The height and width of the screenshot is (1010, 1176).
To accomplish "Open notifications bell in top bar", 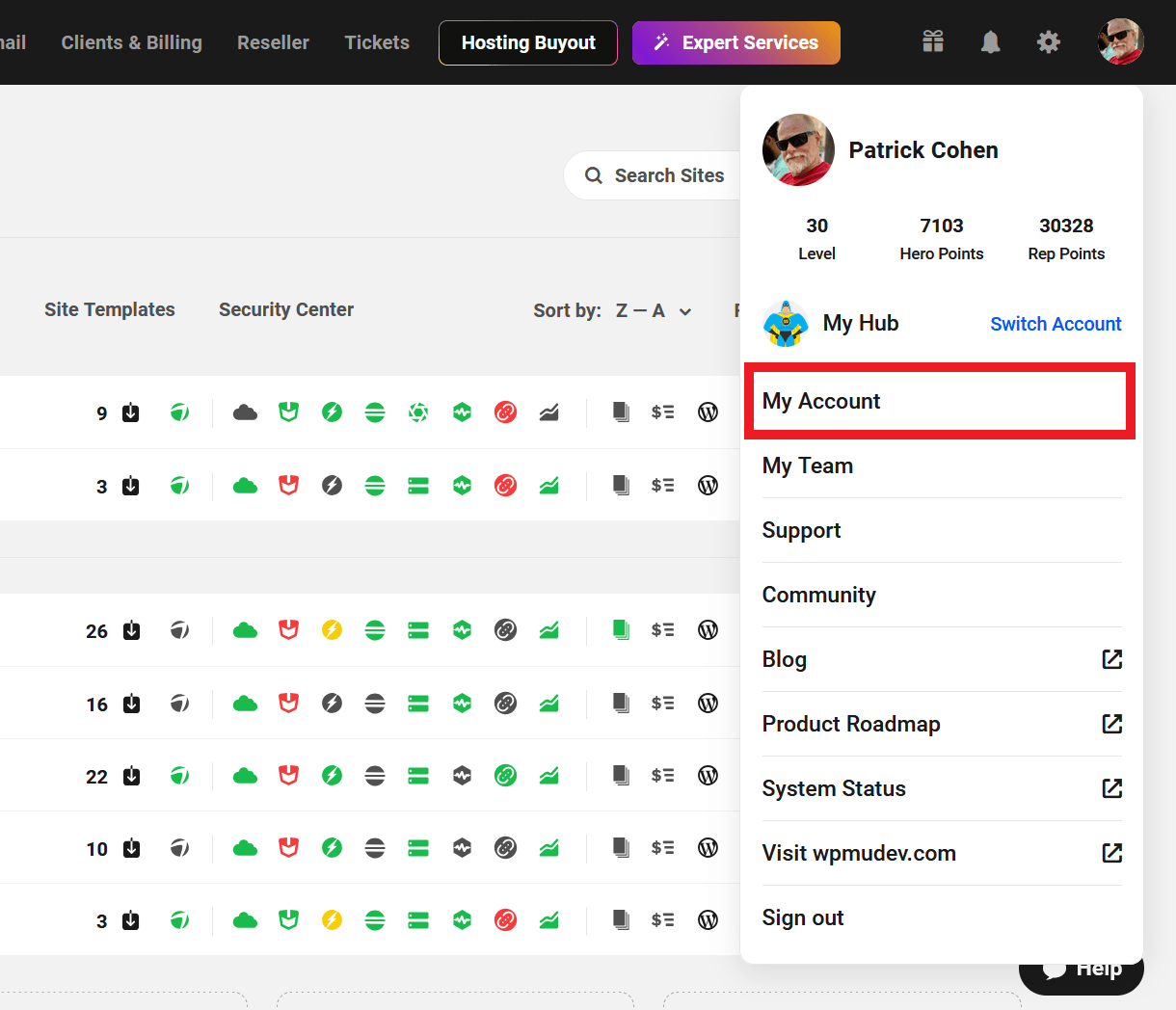I will pos(990,41).
